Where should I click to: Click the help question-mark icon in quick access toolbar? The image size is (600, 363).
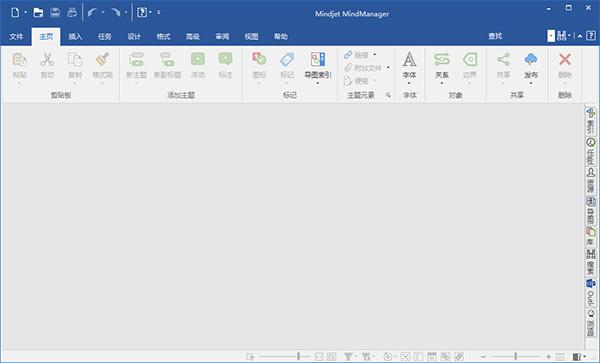tap(142, 13)
